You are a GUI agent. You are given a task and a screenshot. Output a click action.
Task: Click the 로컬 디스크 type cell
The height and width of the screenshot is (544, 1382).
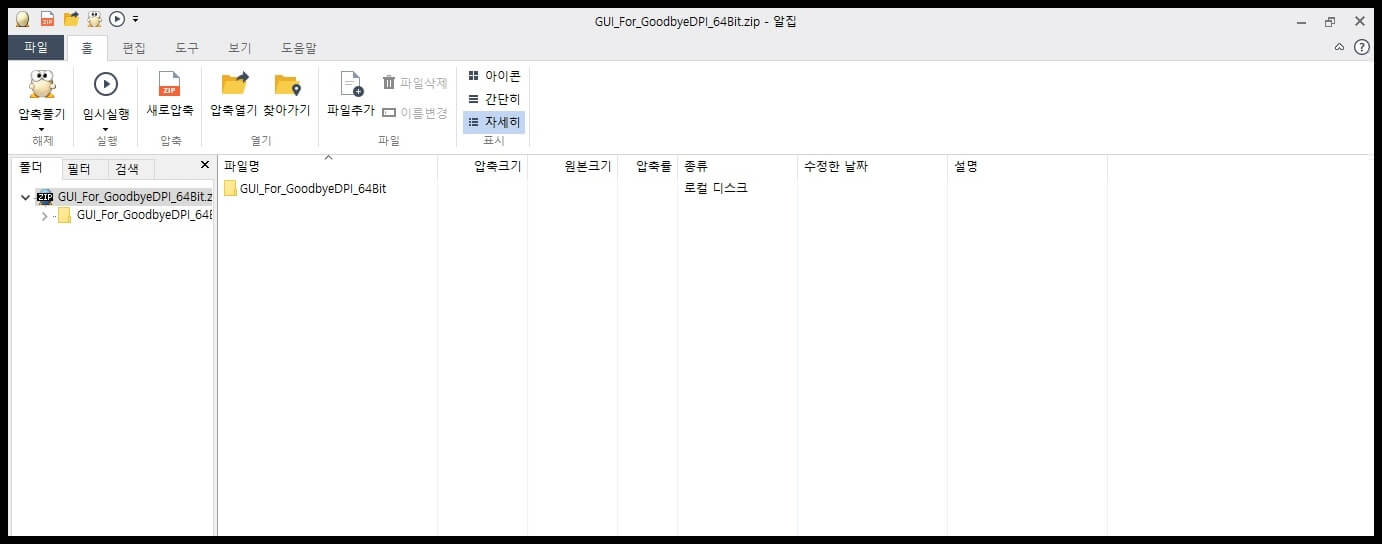click(x=715, y=188)
